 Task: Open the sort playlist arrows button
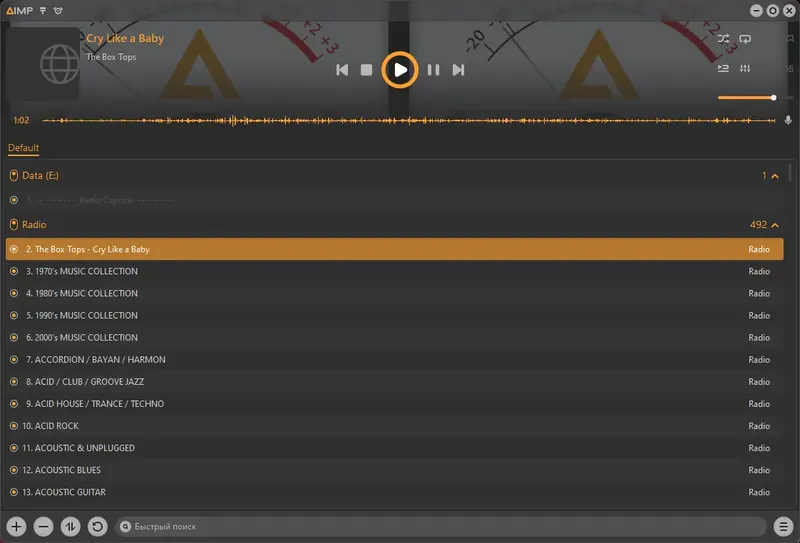pyautogui.click(x=70, y=526)
